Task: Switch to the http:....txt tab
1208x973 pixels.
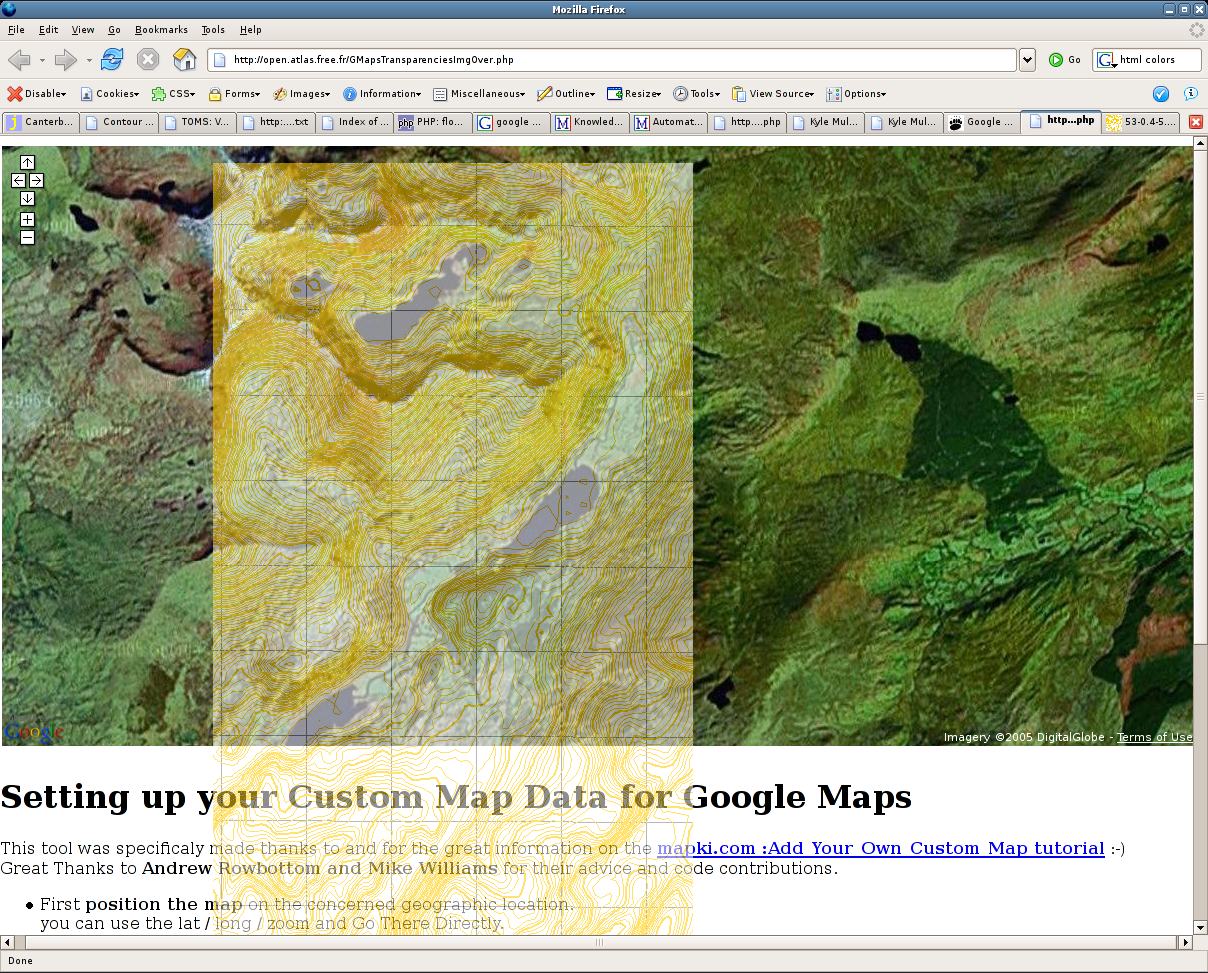Action: pos(276,122)
